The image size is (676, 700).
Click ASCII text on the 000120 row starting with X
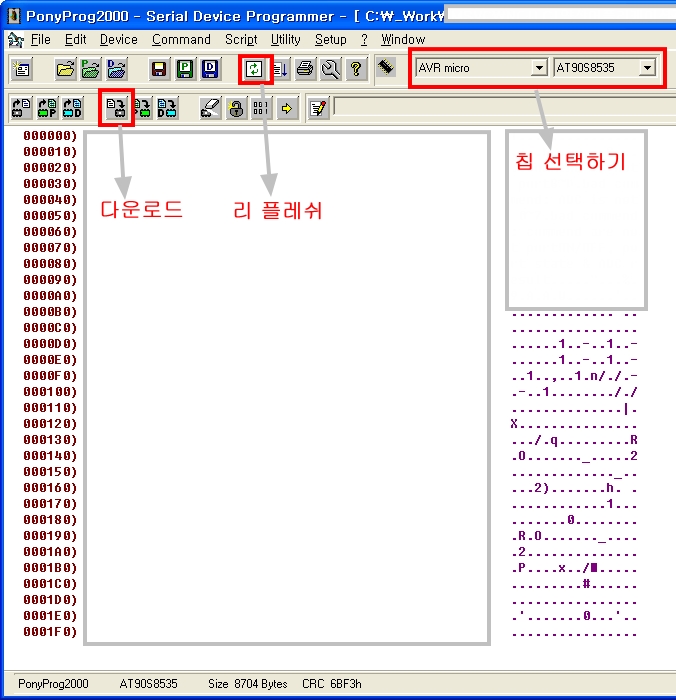(x=575, y=424)
